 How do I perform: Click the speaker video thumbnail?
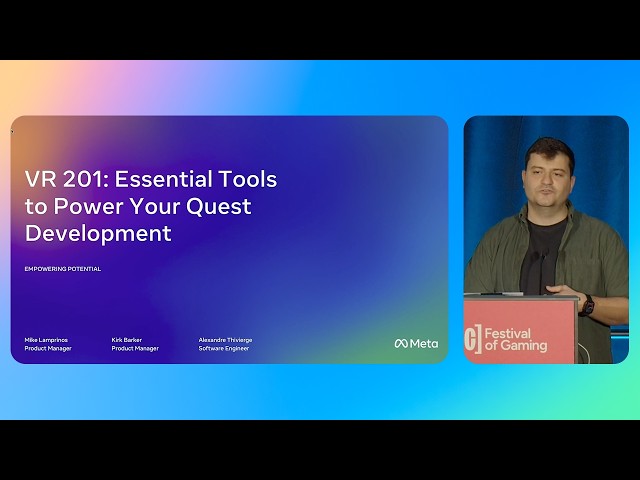pyautogui.click(x=546, y=240)
